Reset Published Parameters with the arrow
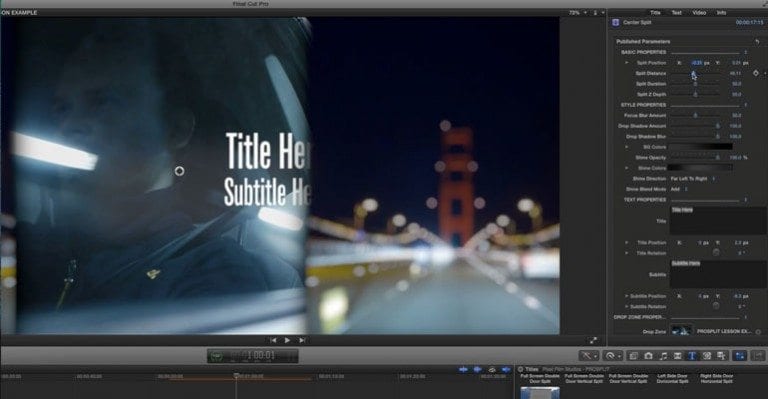768x399 pixels. click(757, 42)
